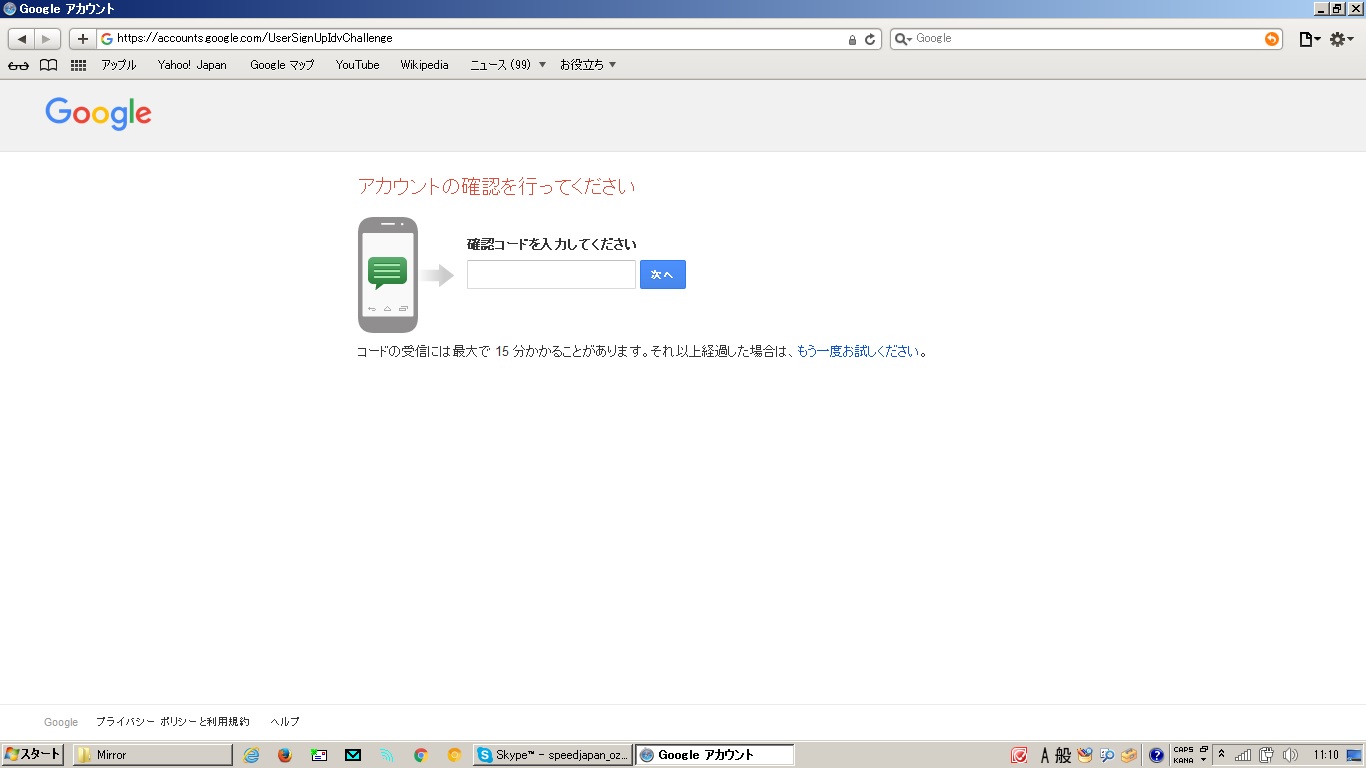Click the orange search snapback icon

pos(1272,39)
